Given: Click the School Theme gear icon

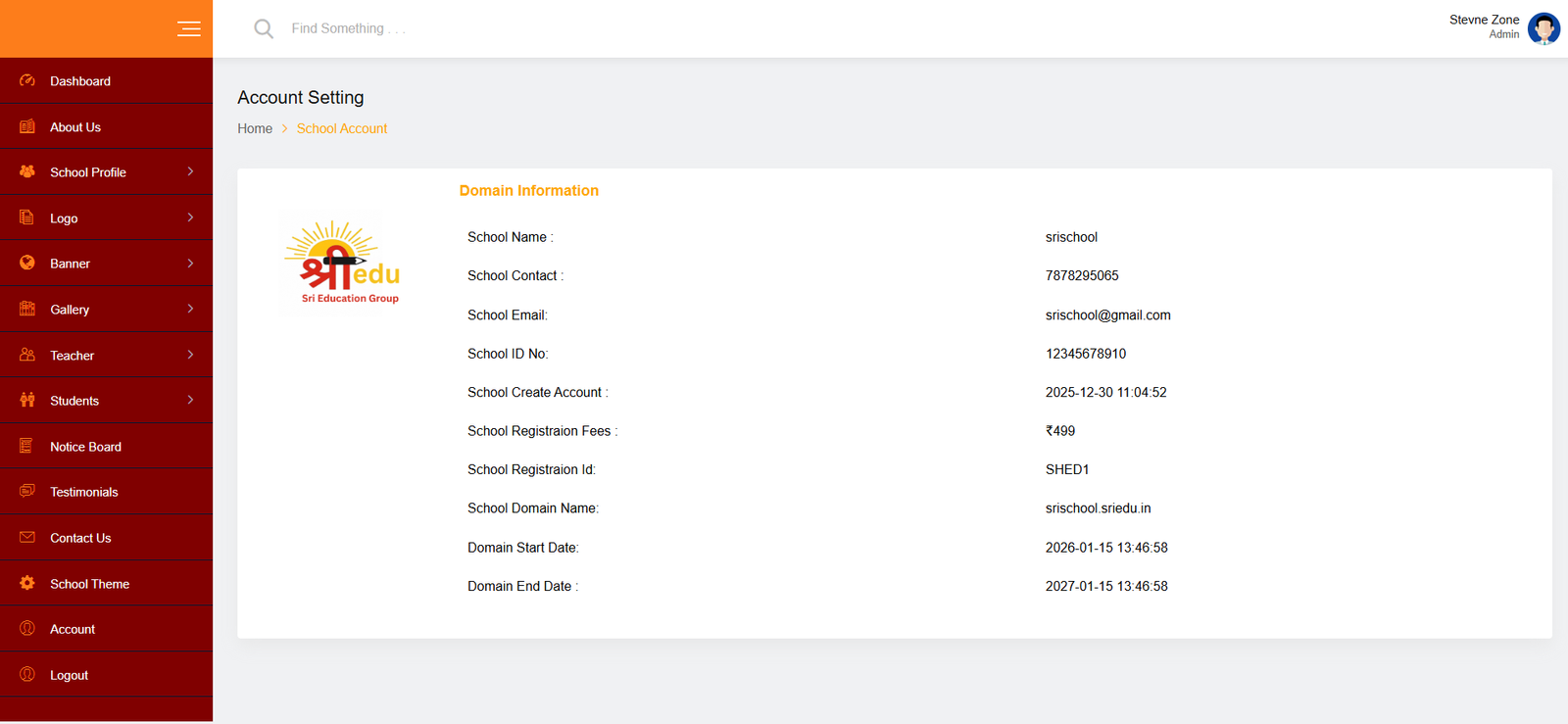Looking at the screenshot, I should coord(27,583).
